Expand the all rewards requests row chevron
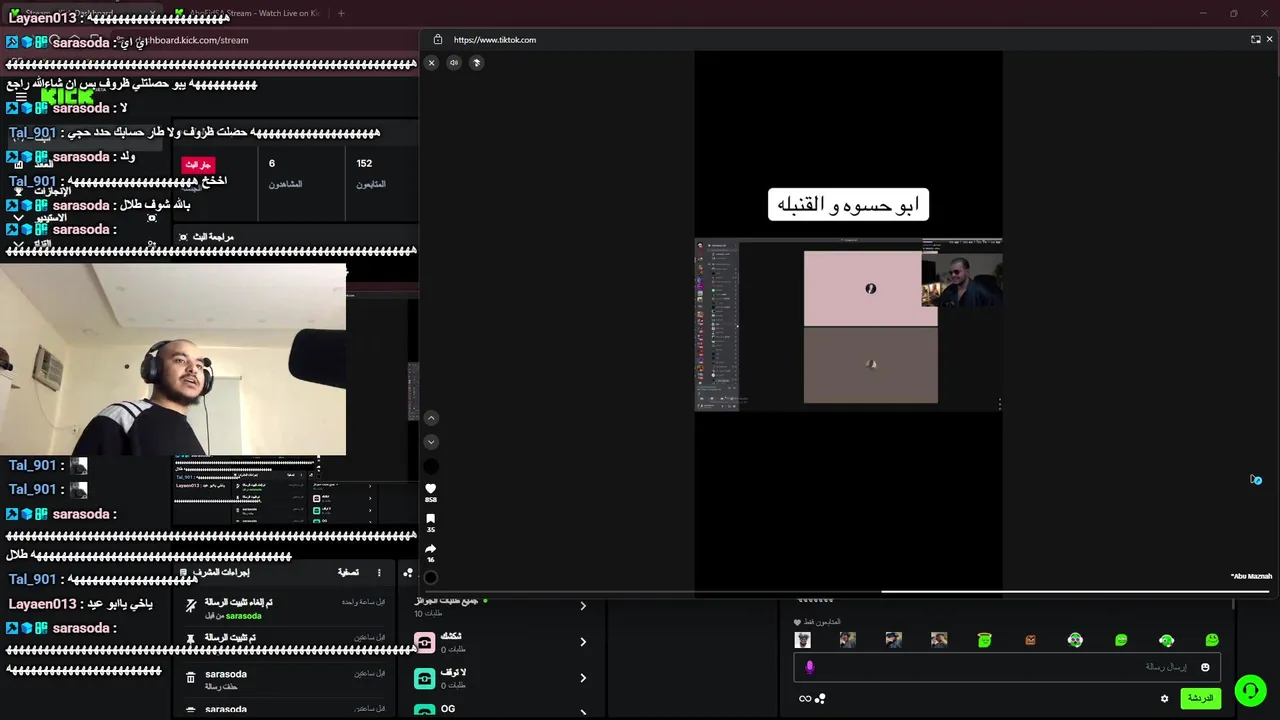This screenshot has width=1280, height=720. point(583,606)
